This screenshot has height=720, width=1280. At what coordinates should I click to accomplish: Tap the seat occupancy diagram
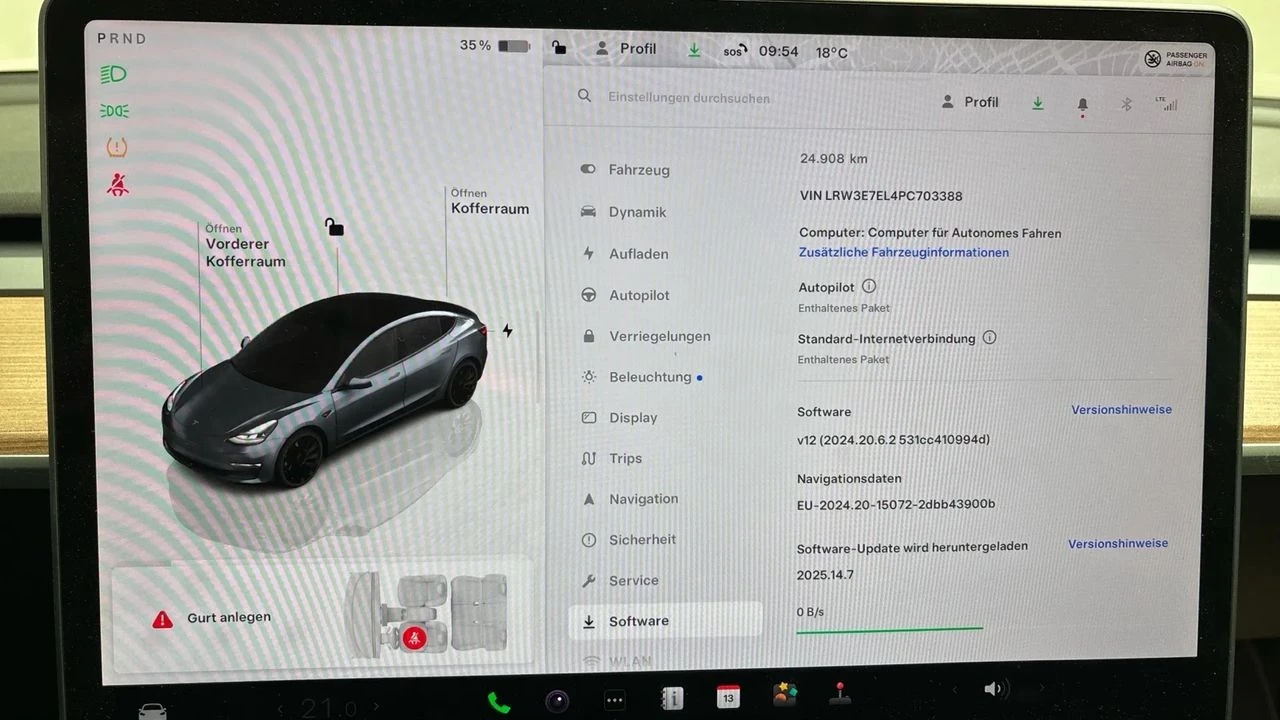[427, 613]
